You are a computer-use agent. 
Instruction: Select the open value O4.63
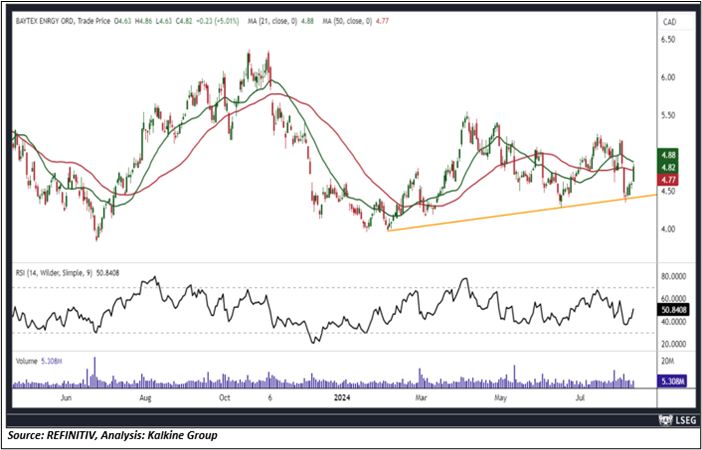(123, 21)
